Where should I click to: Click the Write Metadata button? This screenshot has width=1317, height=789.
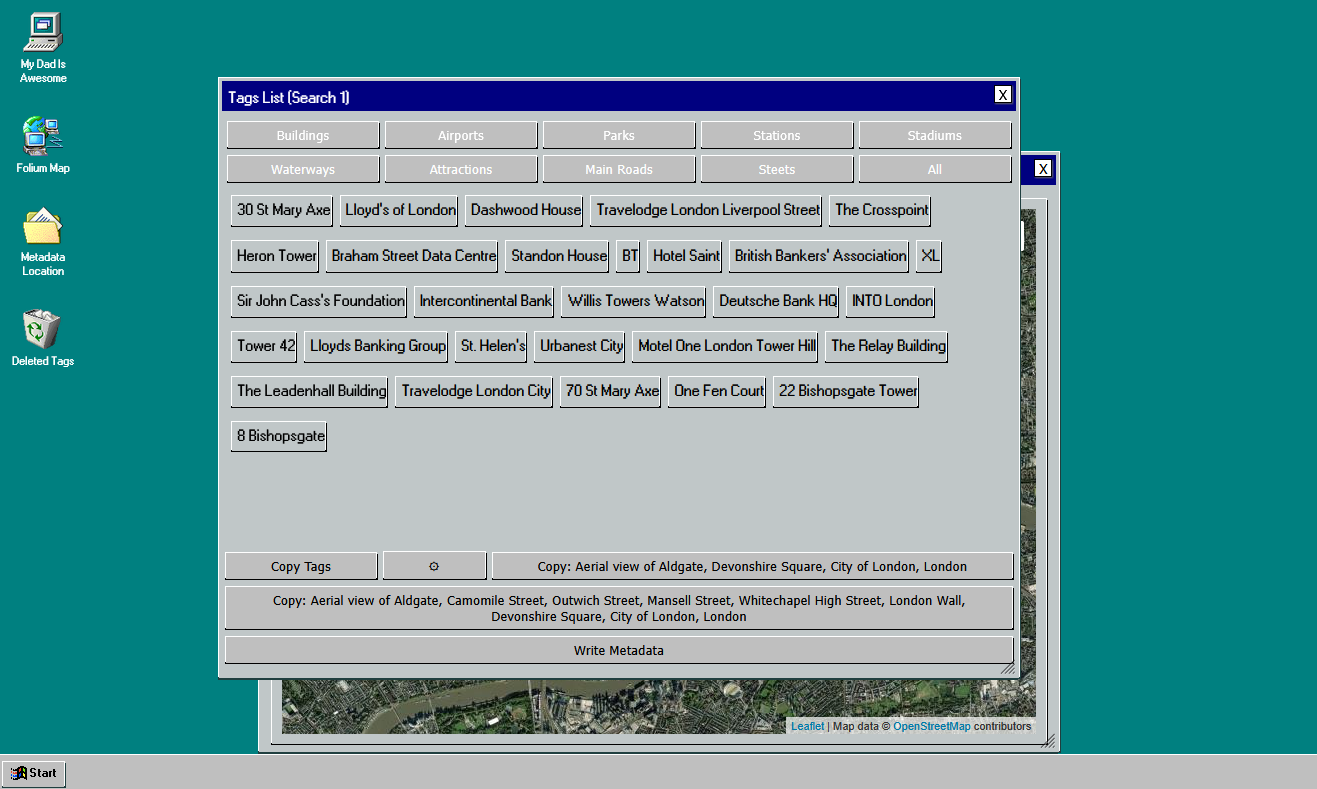[x=619, y=650]
